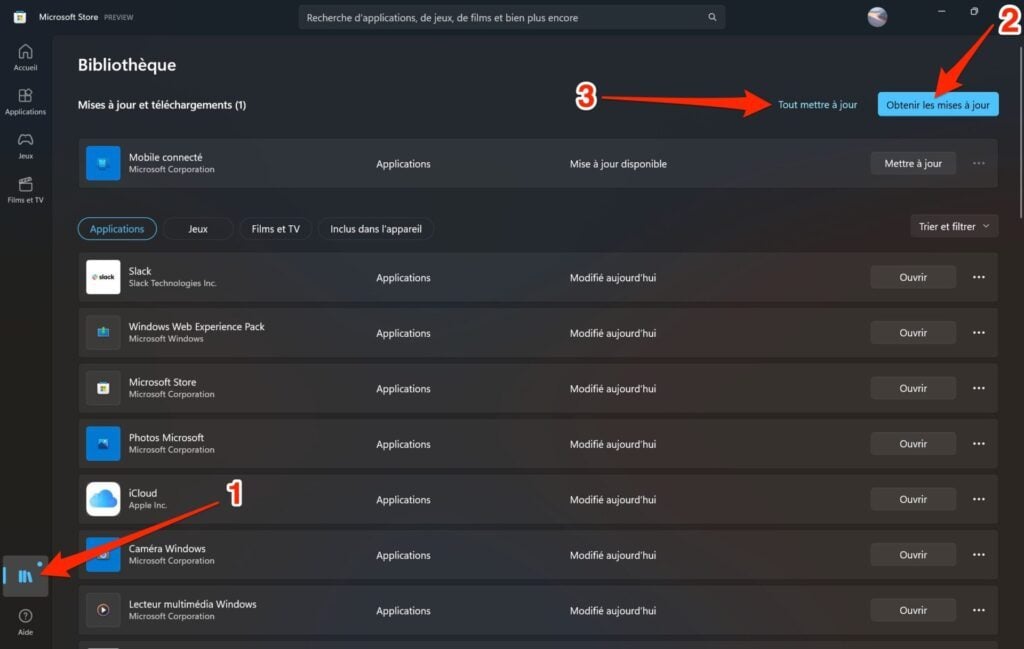1024x649 pixels.
Task: Open the user profile avatar
Action: pos(876,17)
